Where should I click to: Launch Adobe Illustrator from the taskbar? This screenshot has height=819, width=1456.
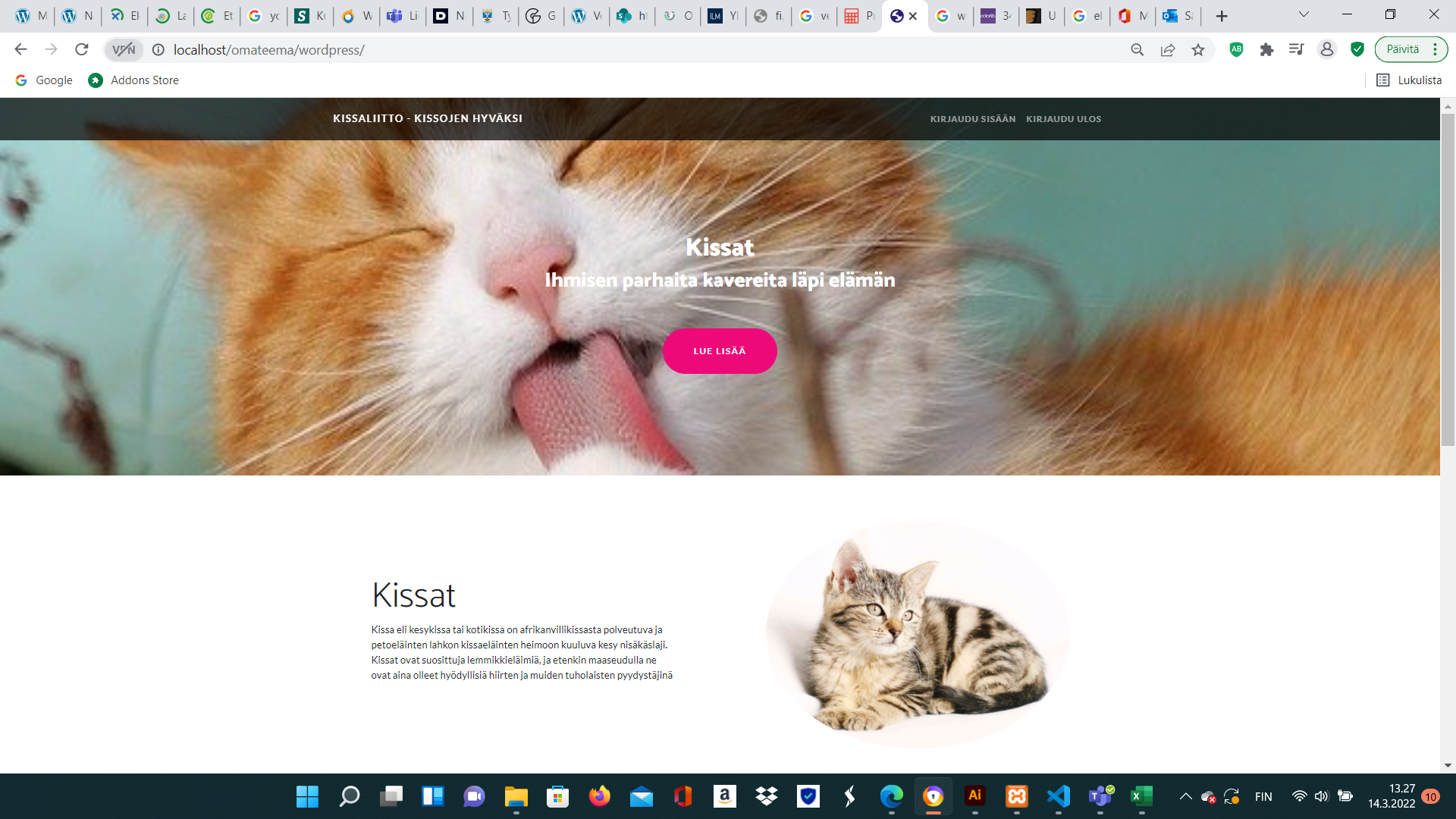click(975, 795)
